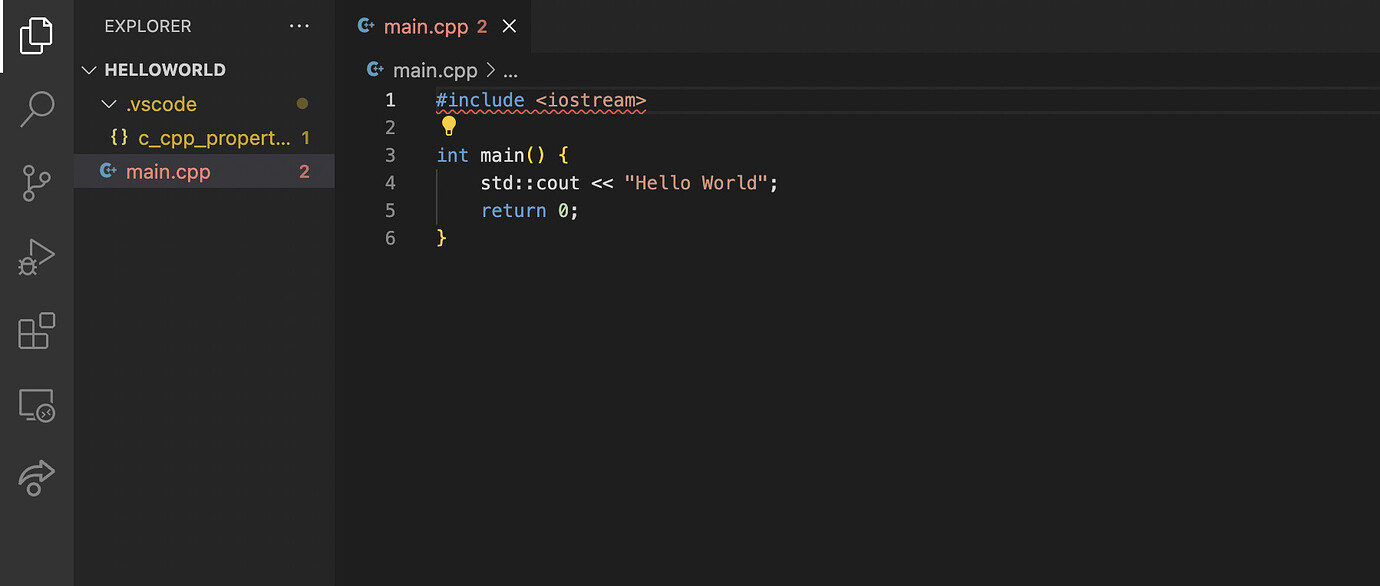Screen dimensions: 1380x586
Task: Click main.cpp in the breadcrumb navigation
Action: click(435, 70)
